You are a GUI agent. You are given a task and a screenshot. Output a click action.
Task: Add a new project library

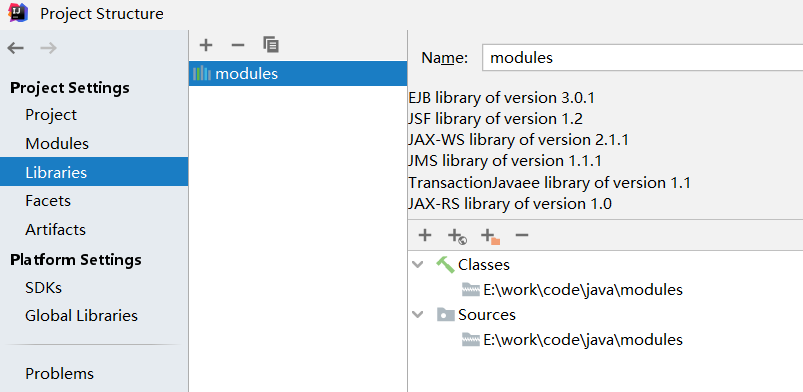(x=205, y=45)
